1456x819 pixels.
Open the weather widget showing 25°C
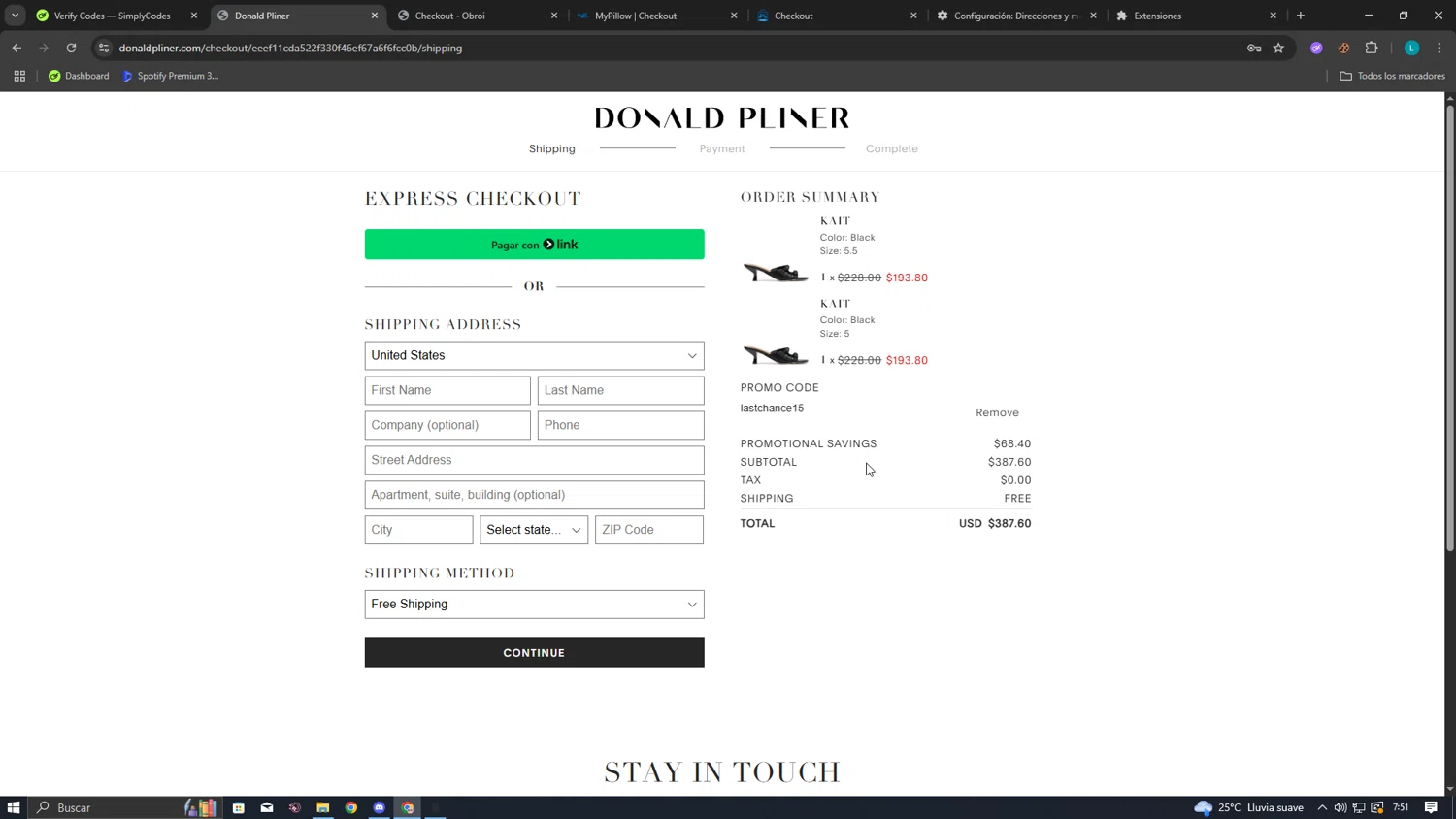coord(1249,807)
